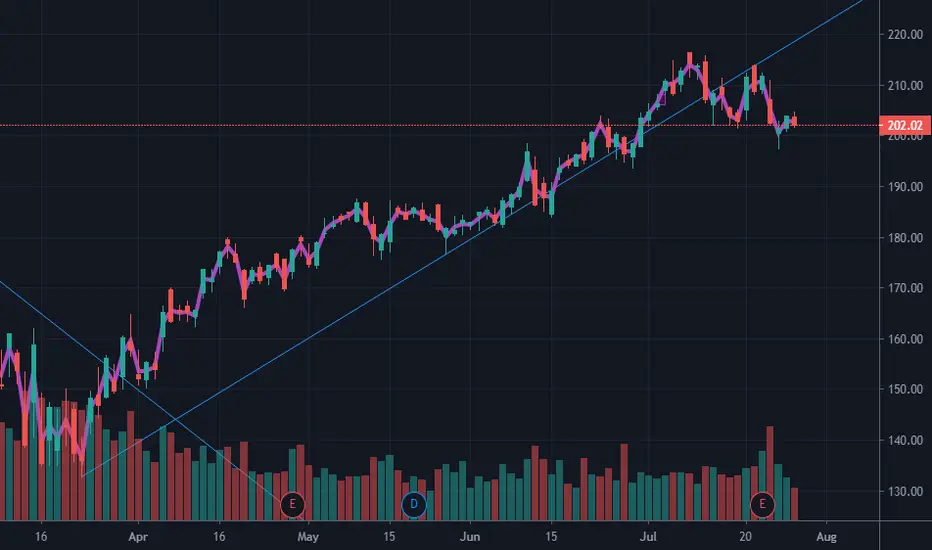Click the 130.00 price axis label
Image resolution: width=932 pixels, height=550 pixels.
coord(905,492)
